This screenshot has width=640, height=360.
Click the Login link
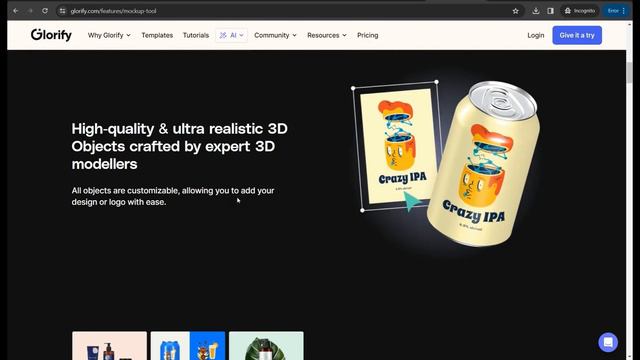(536, 36)
